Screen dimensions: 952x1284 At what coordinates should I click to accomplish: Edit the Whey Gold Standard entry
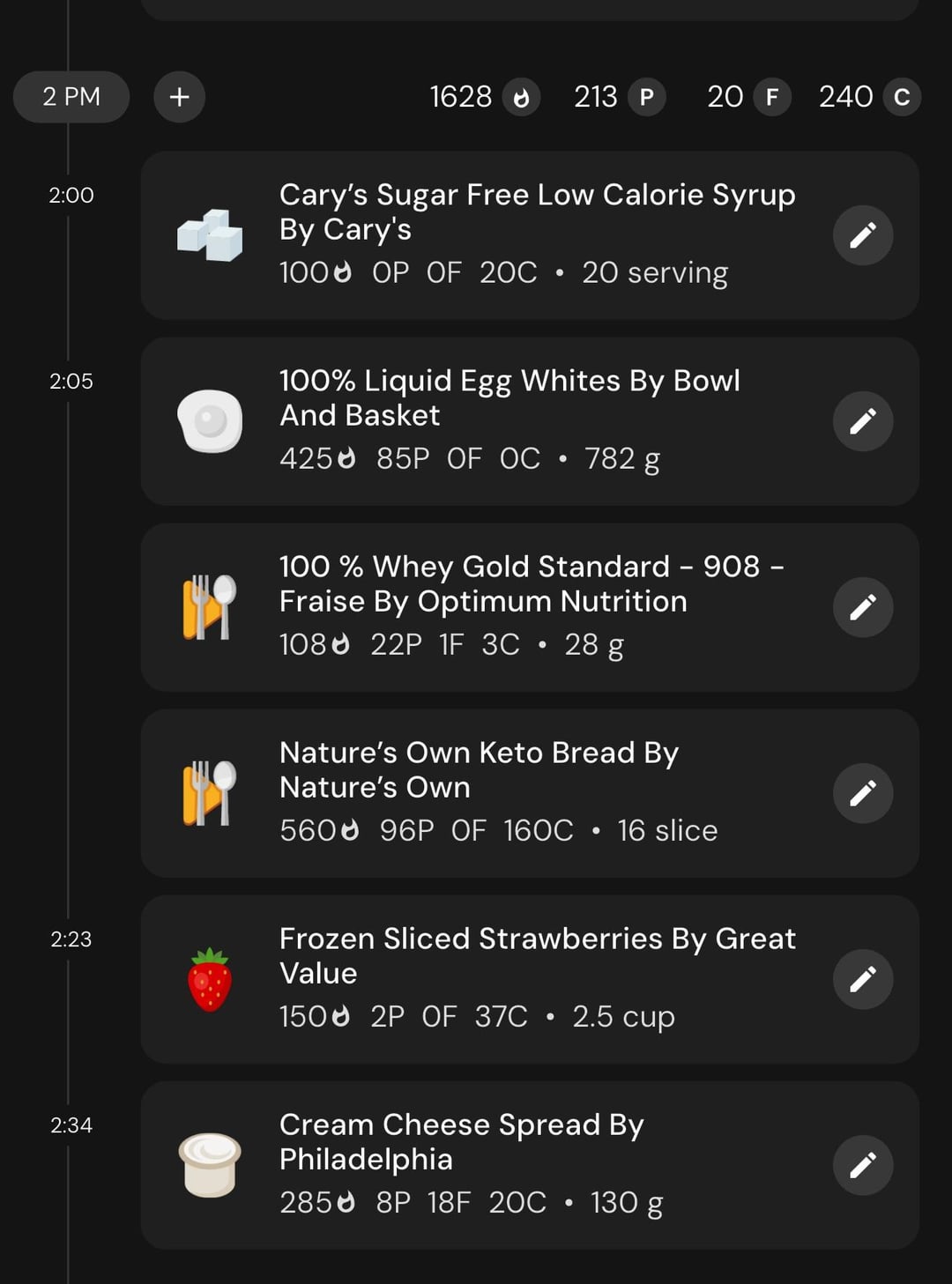[x=863, y=607]
